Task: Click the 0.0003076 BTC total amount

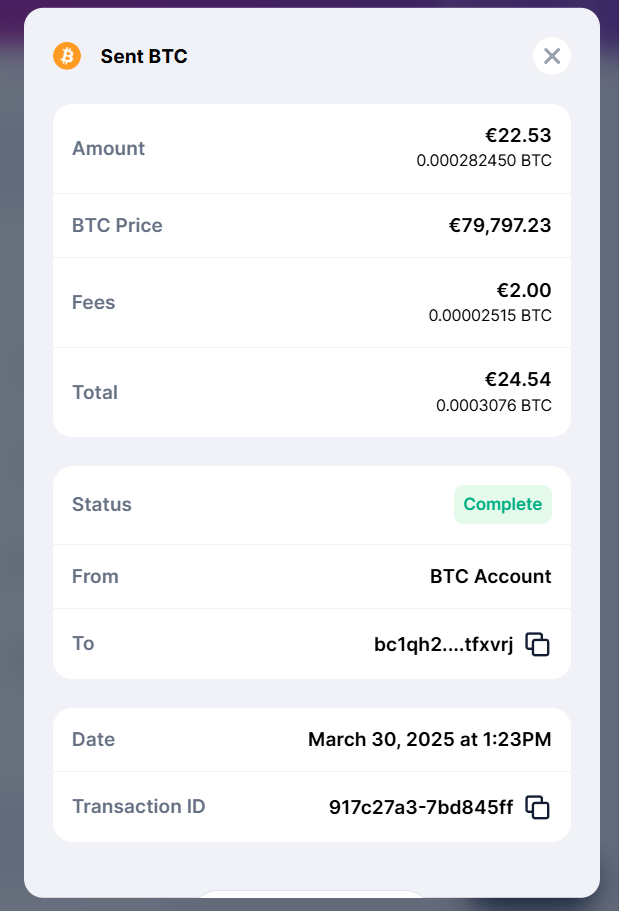Action: coord(494,406)
